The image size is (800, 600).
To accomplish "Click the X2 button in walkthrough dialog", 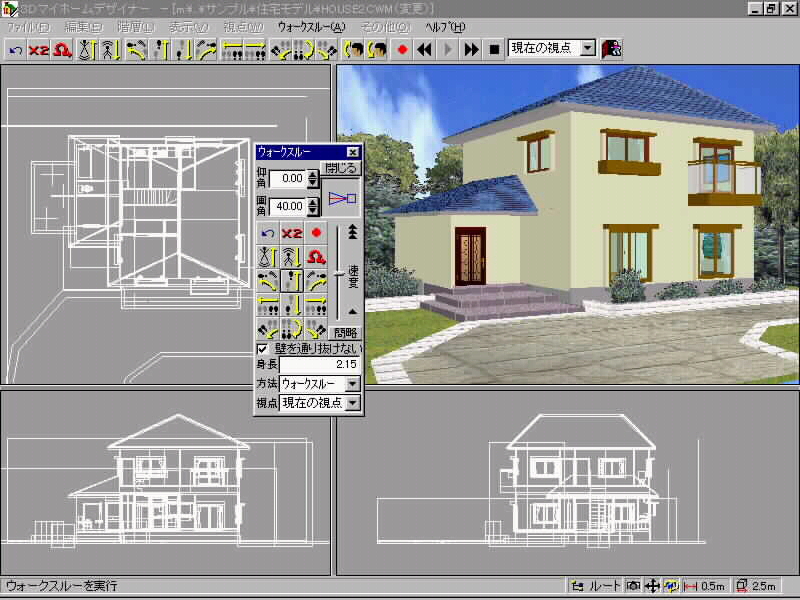I will (292, 233).
